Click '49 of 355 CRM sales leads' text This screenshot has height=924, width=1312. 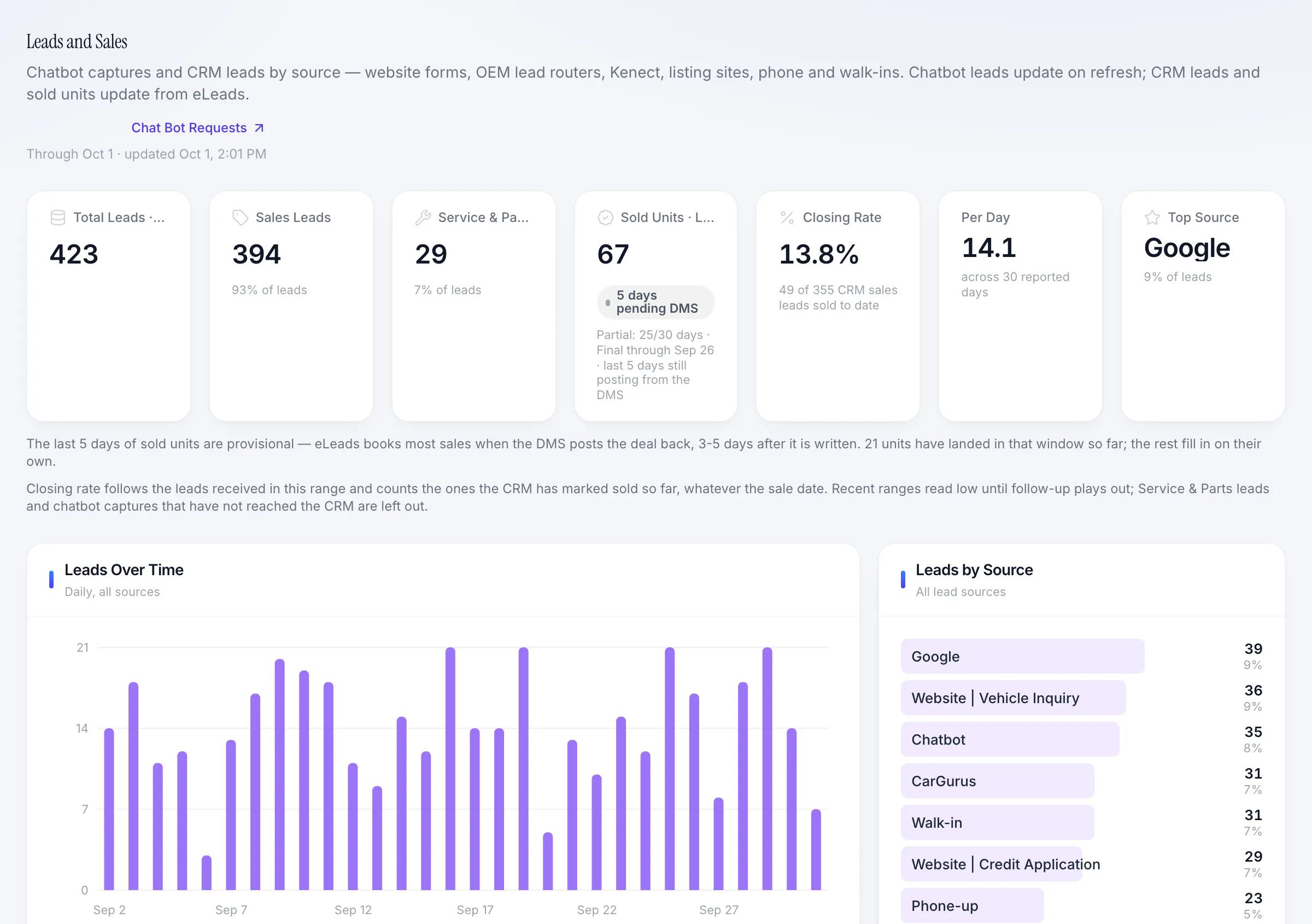tap(837, 298)
